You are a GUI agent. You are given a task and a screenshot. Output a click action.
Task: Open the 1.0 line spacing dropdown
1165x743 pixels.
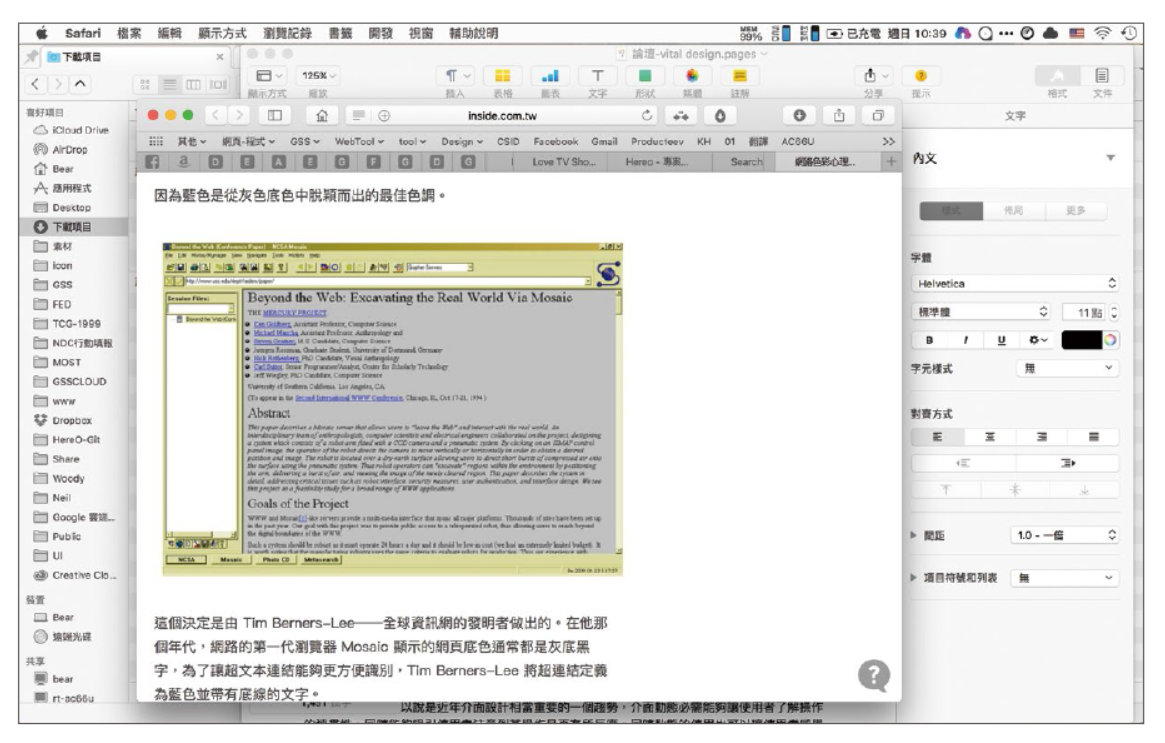(1065, 535)
